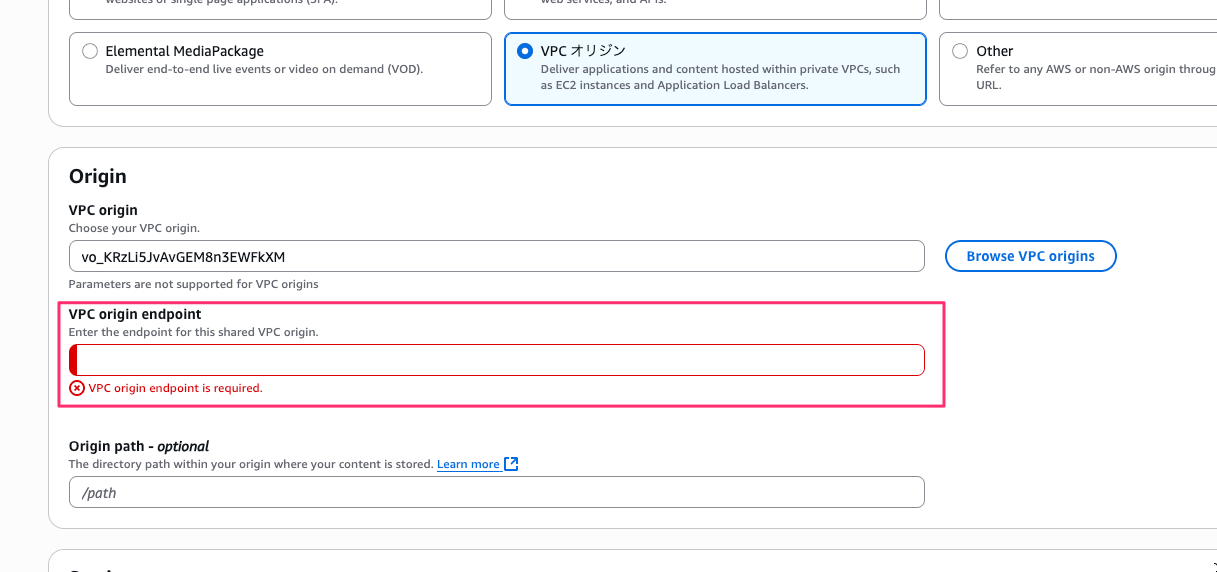
Task: Click the empty VPC origin endpoint field
Action: (500, 360)
